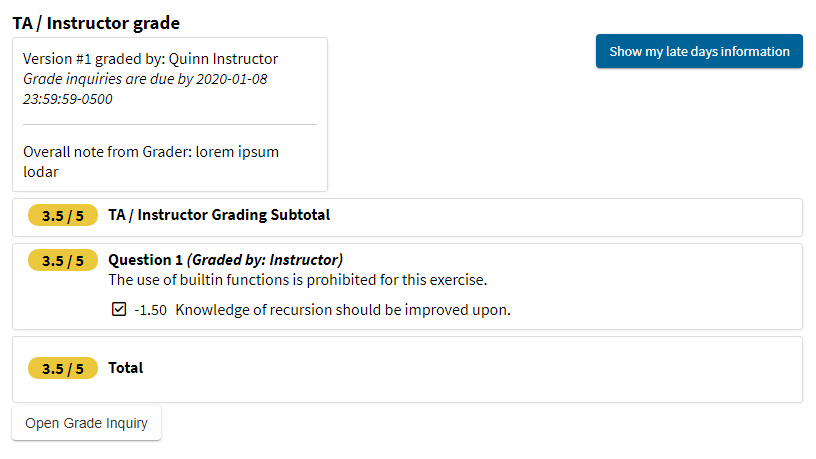The width and height of the screenshot is (816, 459).
Task: Click the '(Graded by: Instructor)' italic text
Action: tap(265, 260)
